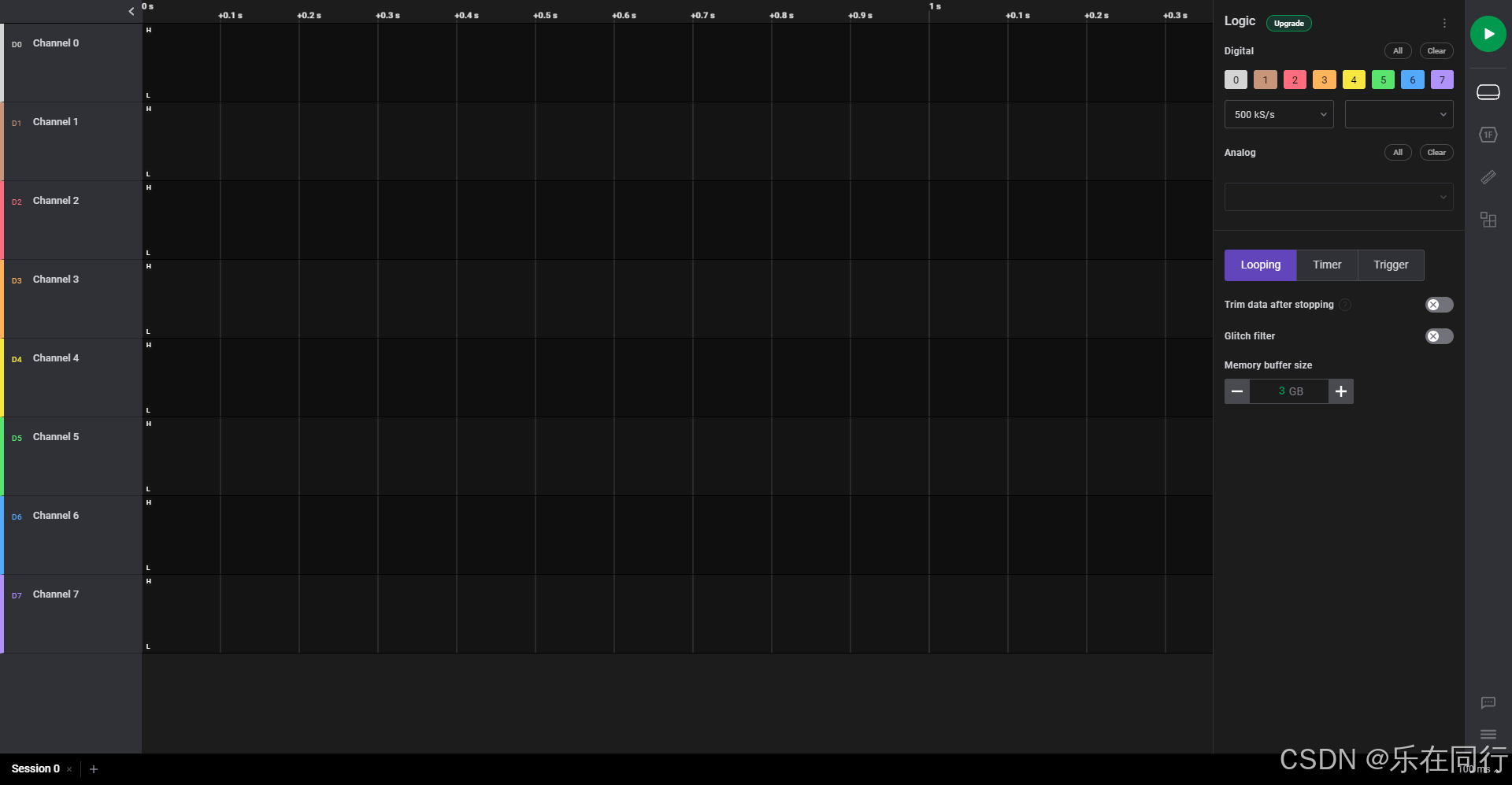Switch to the Session 0 tab
Viewport: 1512px width, 785px height.
click(x=35, y=769)
